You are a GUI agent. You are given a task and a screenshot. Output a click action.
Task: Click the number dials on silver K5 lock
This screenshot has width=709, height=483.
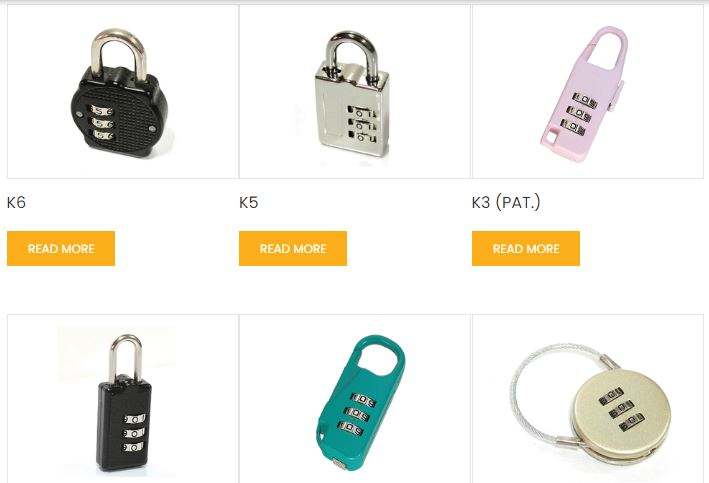(x=362, y=124)
